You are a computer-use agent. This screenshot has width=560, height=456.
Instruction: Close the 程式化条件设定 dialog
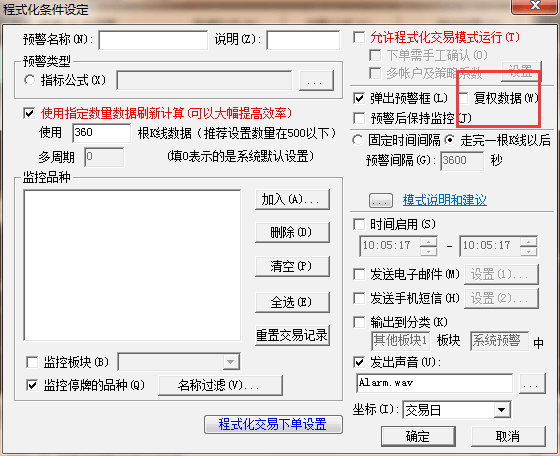tap(535, 6)
